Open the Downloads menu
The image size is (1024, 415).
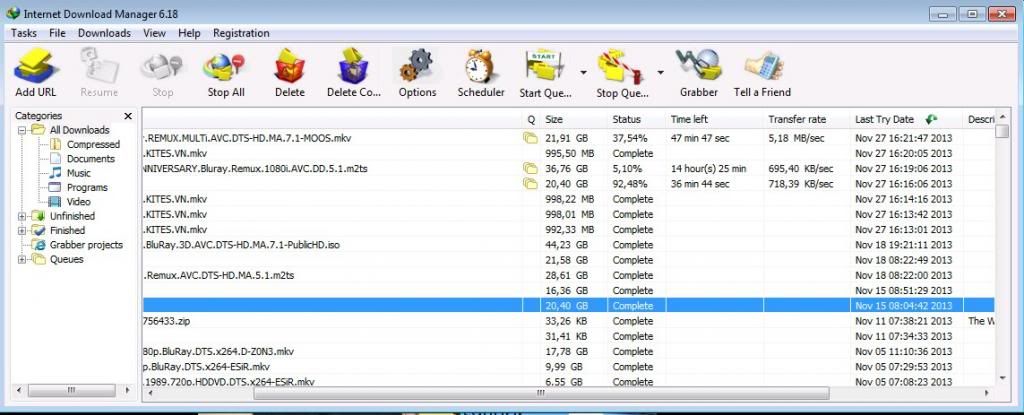[x=104, y=33]
